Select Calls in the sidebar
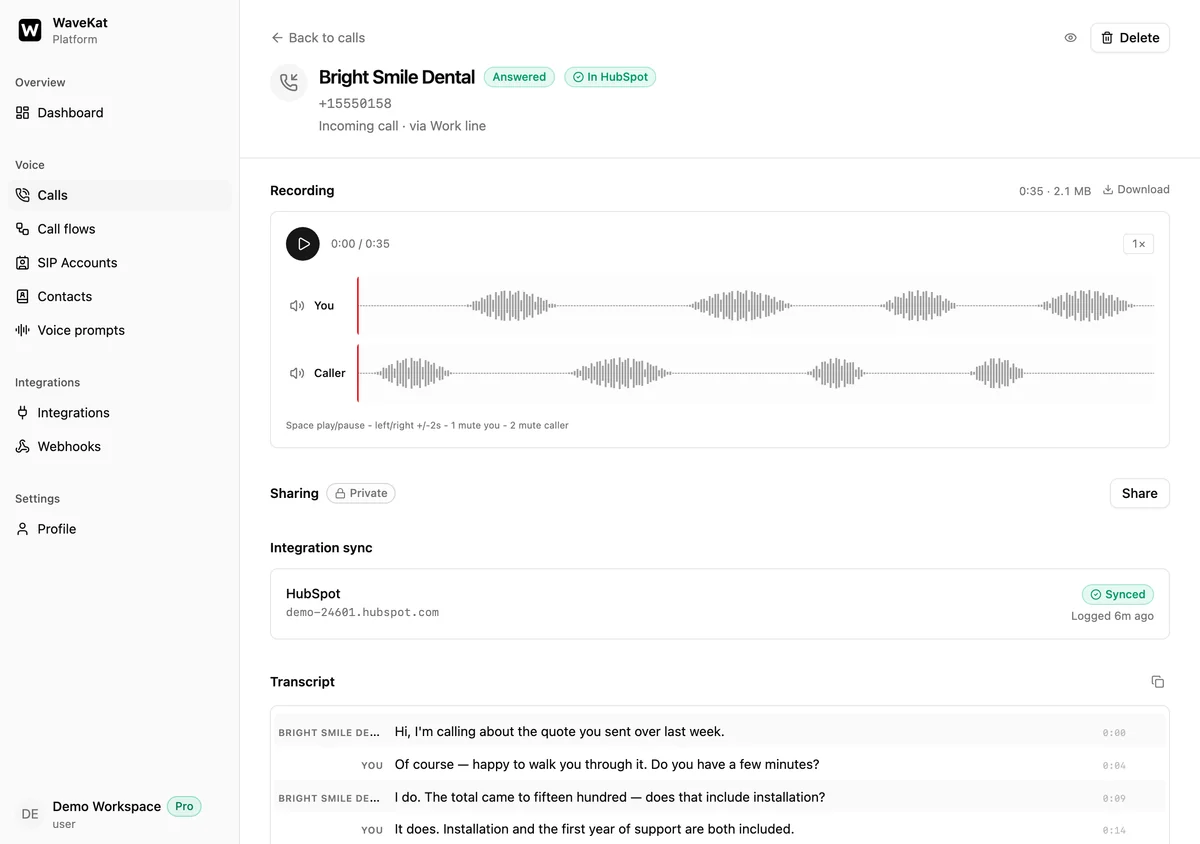The image size is (1200, 844). [119, 195]
